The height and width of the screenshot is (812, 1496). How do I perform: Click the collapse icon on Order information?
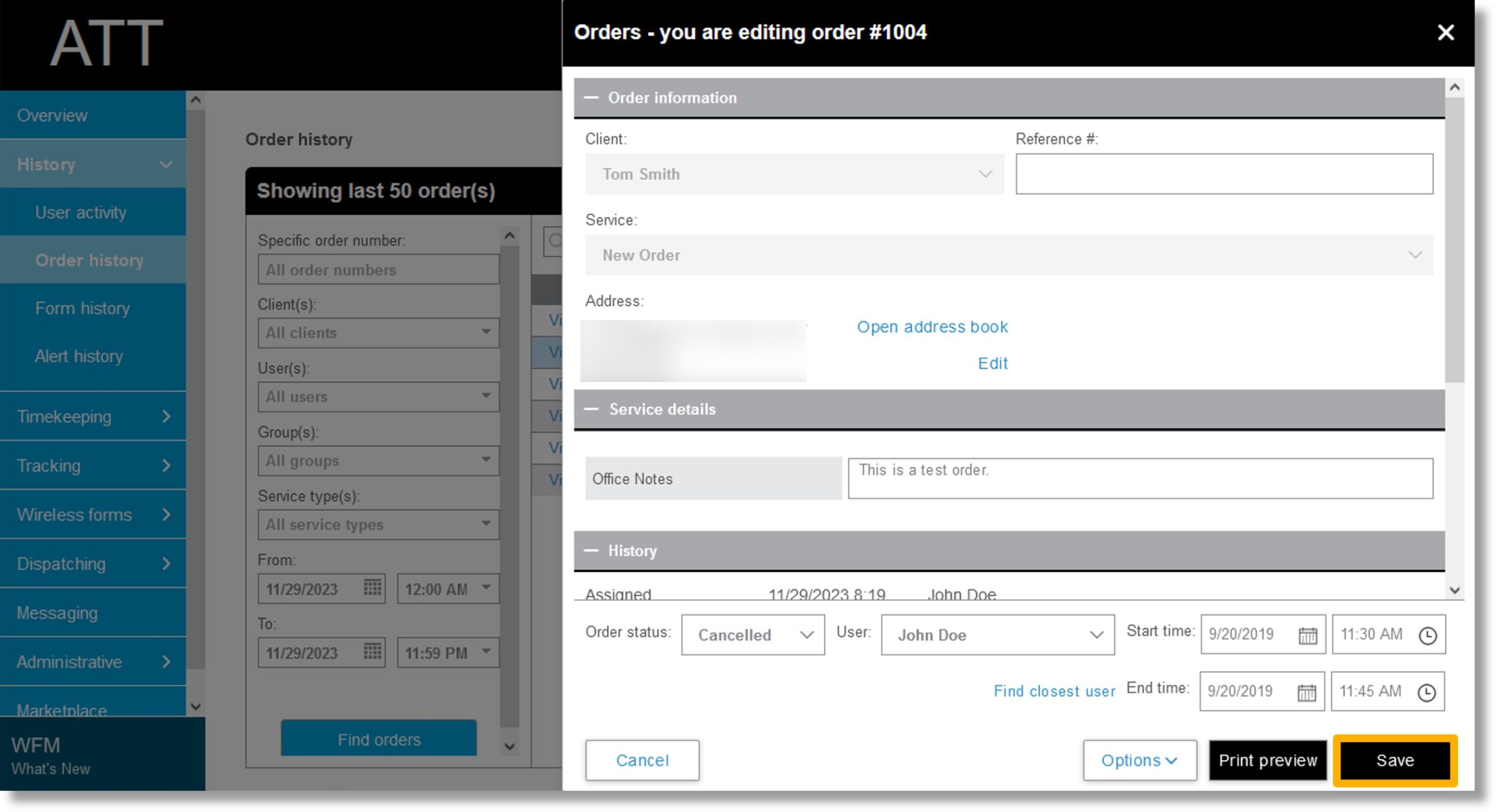(593, 97)
